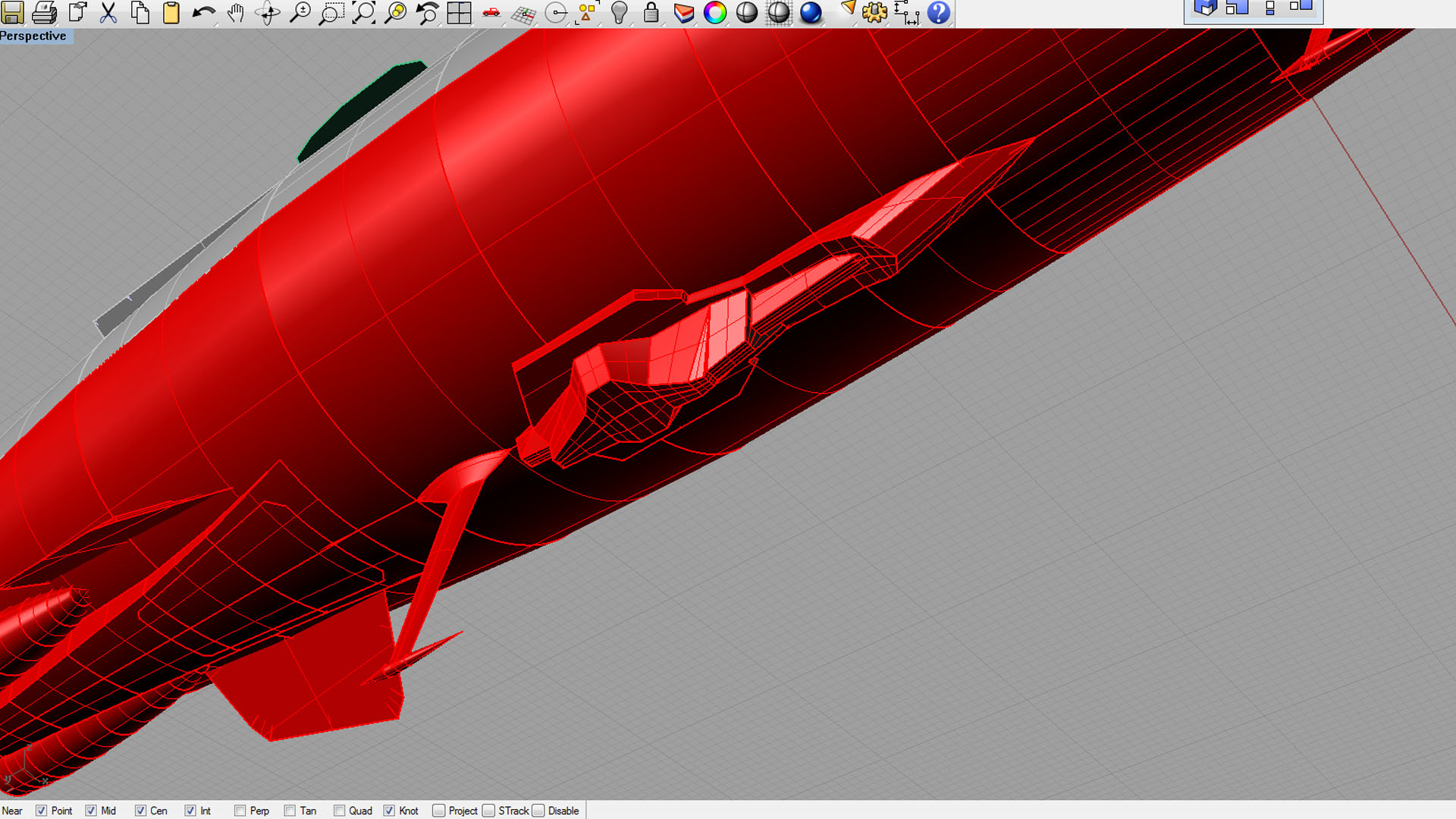Uncheck the Mid osnap checkbox

click(91, 811)
